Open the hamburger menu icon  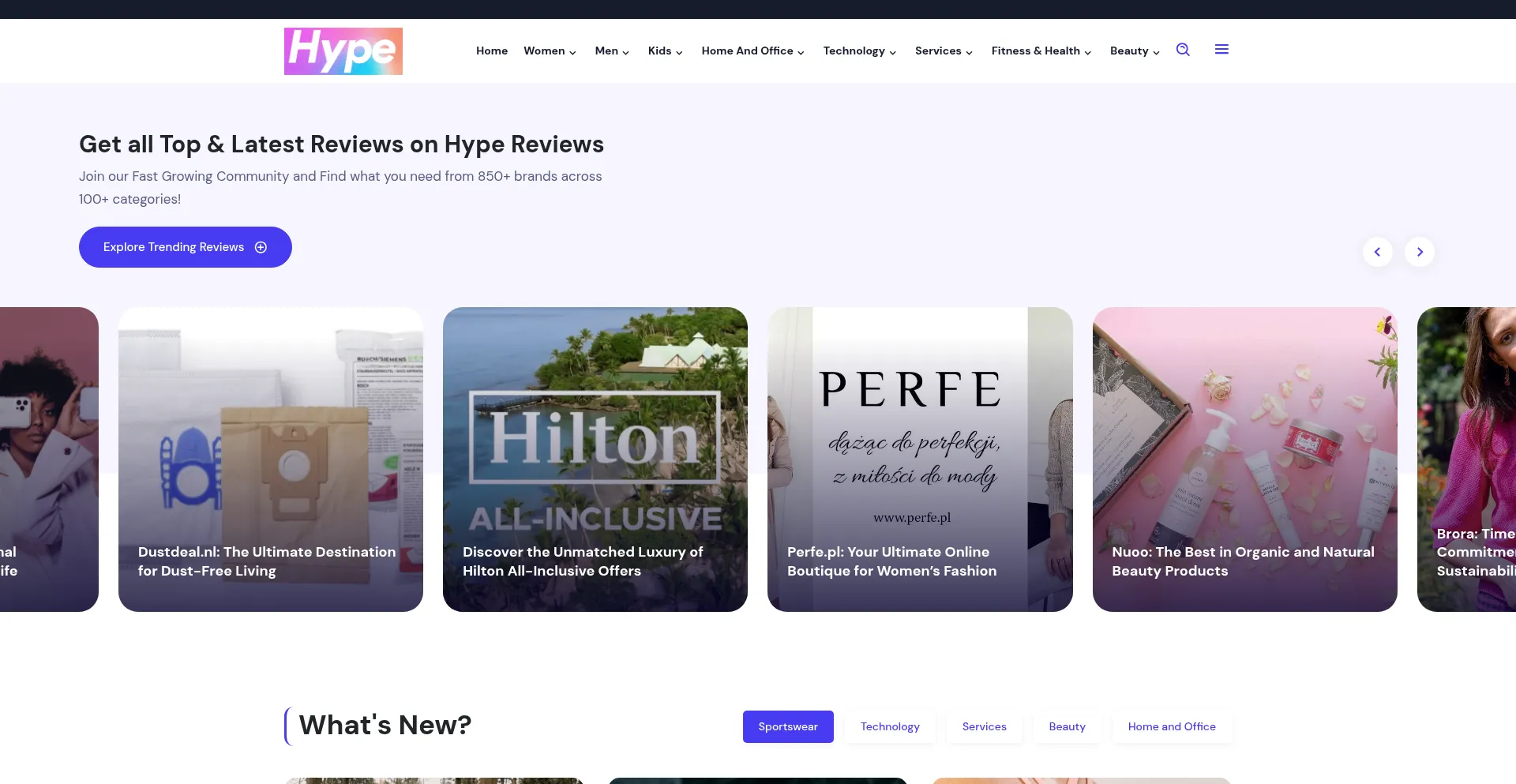(1221, 50)
